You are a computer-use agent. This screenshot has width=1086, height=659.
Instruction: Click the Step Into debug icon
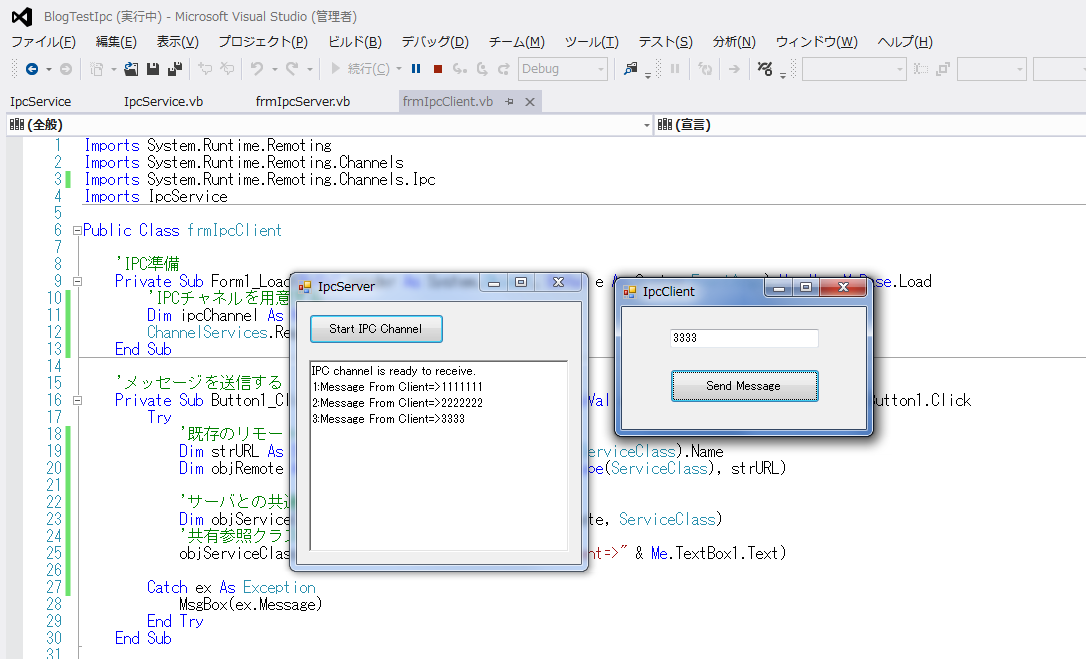coord(459,69)
